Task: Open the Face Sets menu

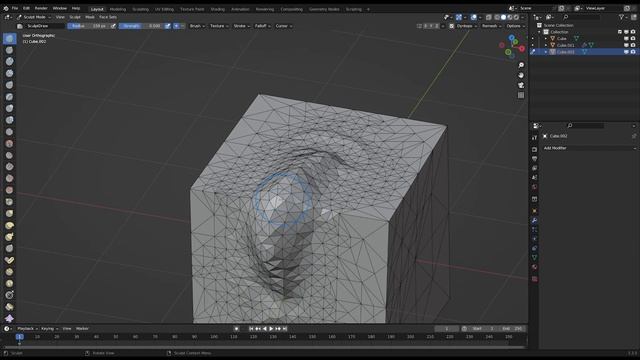Action: tap(108, 17)
